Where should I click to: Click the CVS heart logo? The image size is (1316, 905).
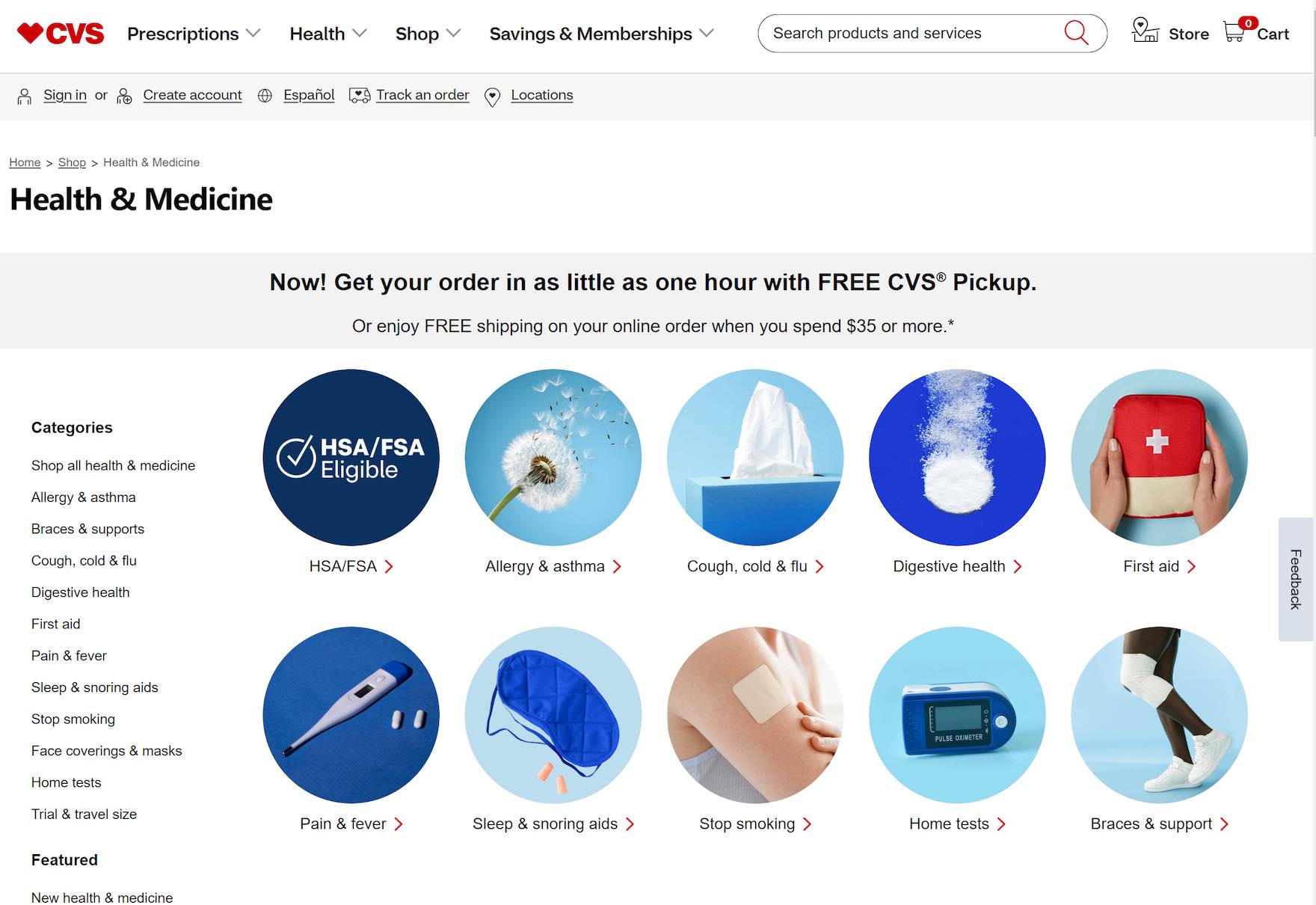click(61, 34)
